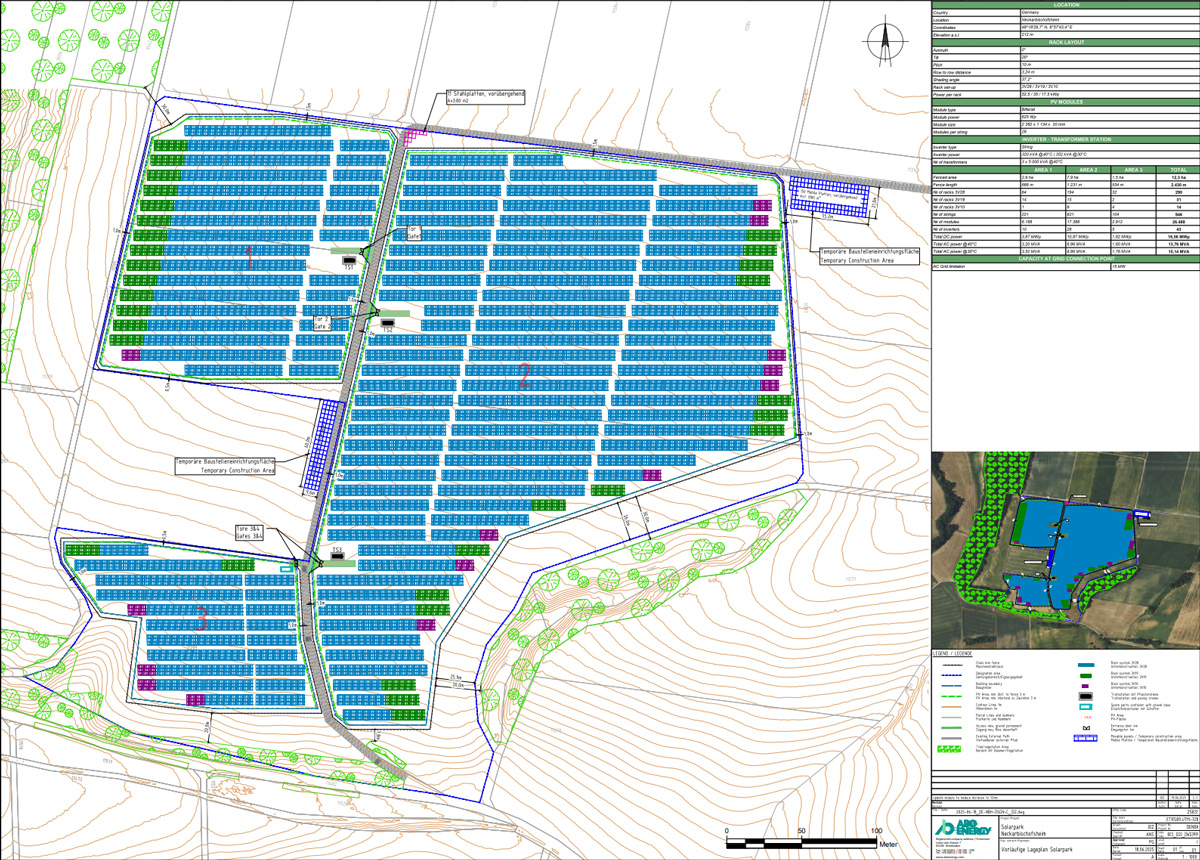This screenshot has width=1200, height=860.
Task: Click the entrance door legend symbol
Action: click(1086, 728)
